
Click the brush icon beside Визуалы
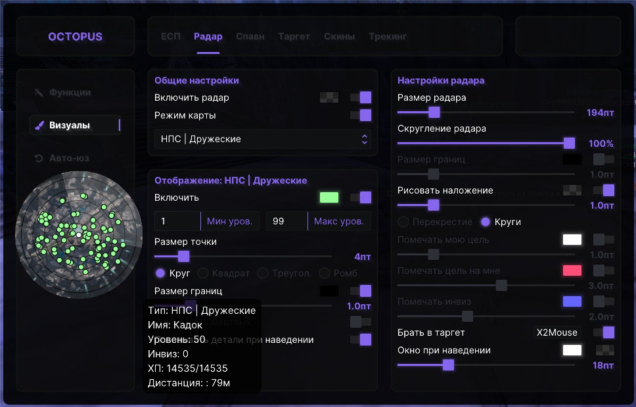tap(39, 125)
